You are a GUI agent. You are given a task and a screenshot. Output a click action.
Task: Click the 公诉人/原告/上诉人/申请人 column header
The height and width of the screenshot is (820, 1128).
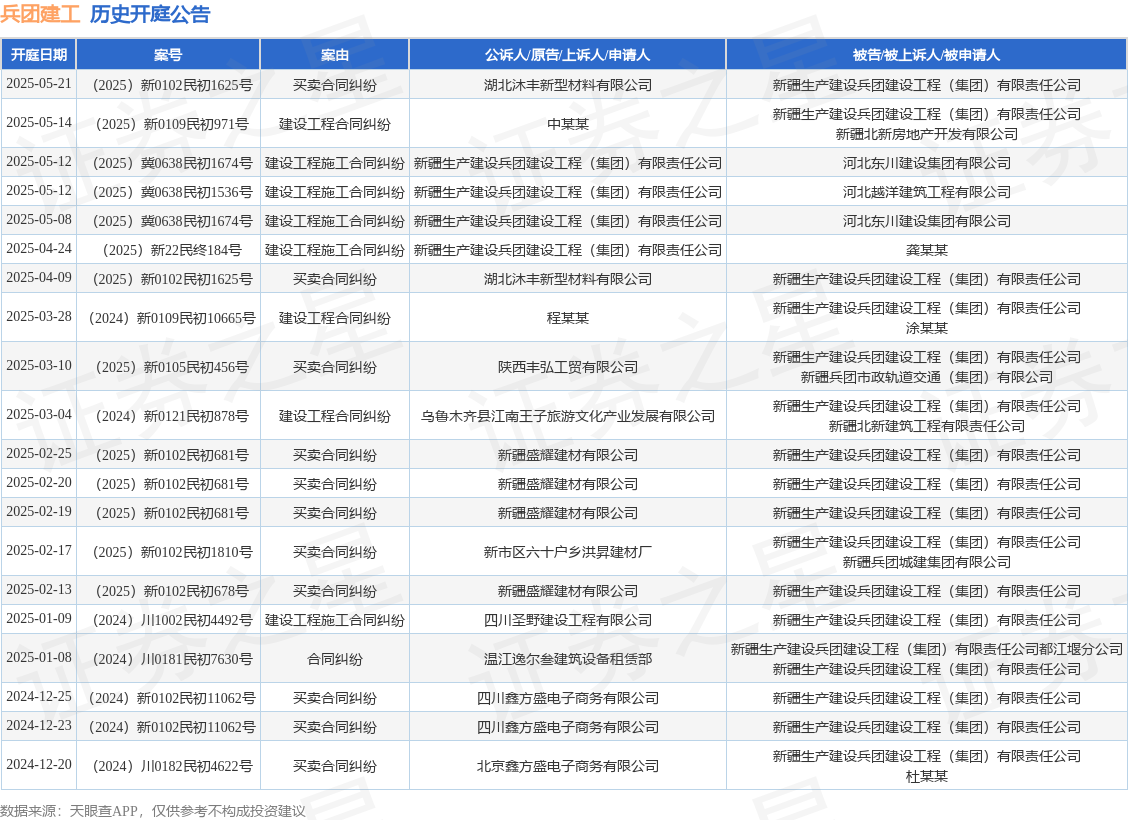coord(568,55)
